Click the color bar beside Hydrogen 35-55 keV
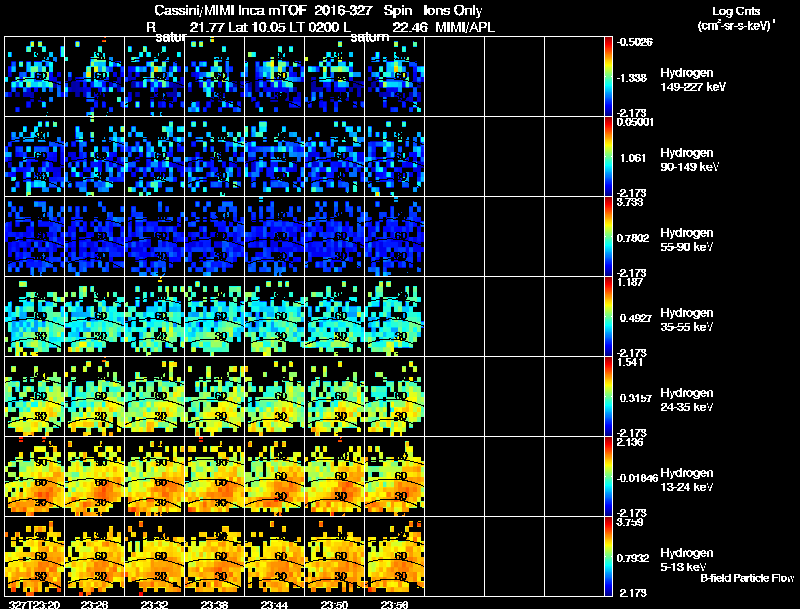This screenshot has height=609, width=800. [x=608, y=317]
